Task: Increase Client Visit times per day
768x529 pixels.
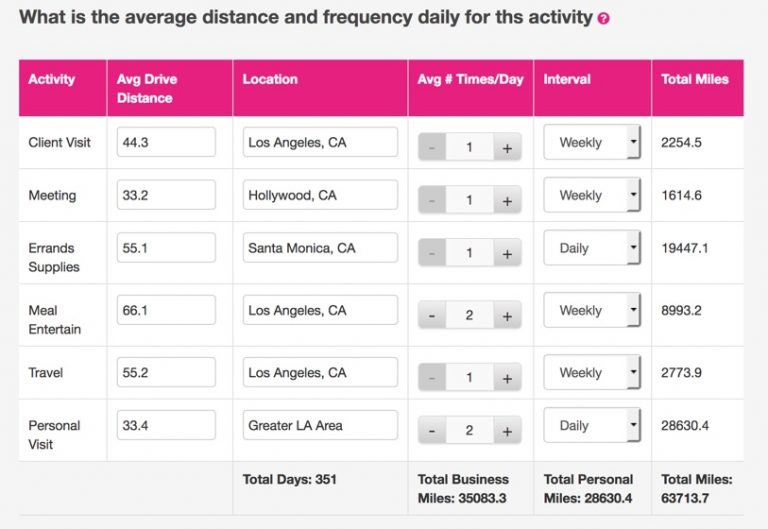Action: (506, 148)
